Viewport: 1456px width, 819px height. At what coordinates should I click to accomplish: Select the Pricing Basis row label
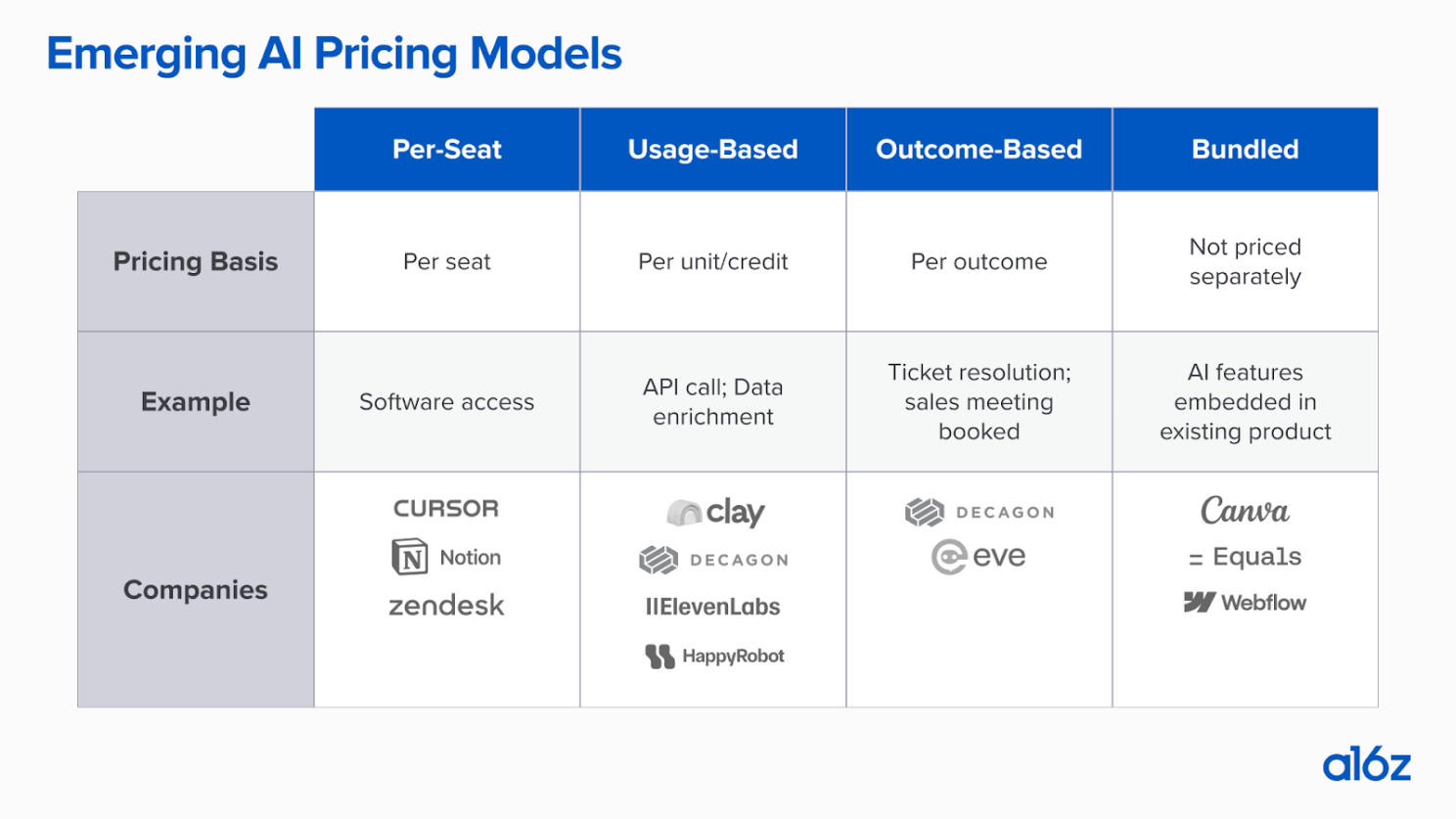click(196, 261)
